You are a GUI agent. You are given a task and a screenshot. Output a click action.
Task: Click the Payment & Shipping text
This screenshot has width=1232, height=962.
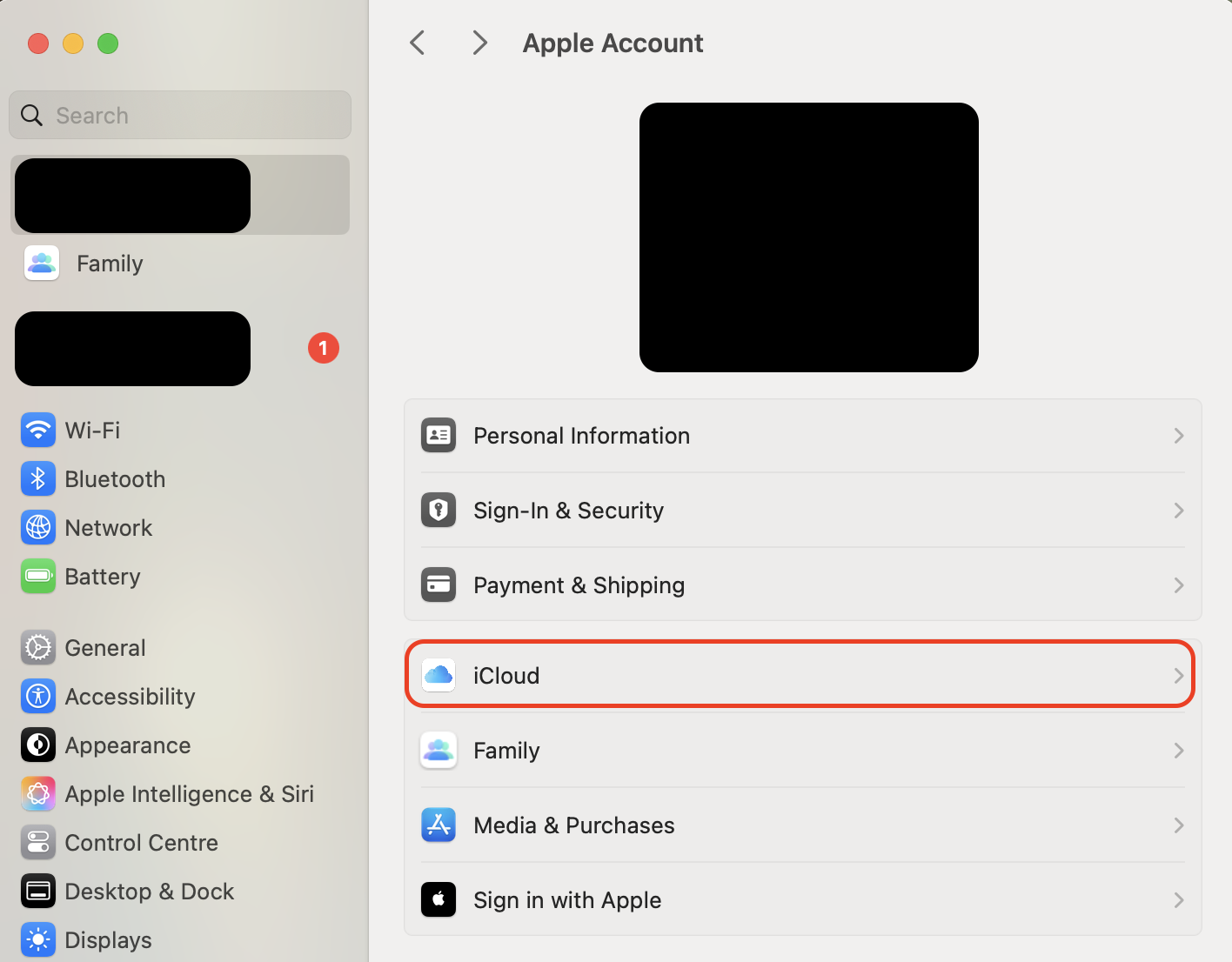point(579,585)
